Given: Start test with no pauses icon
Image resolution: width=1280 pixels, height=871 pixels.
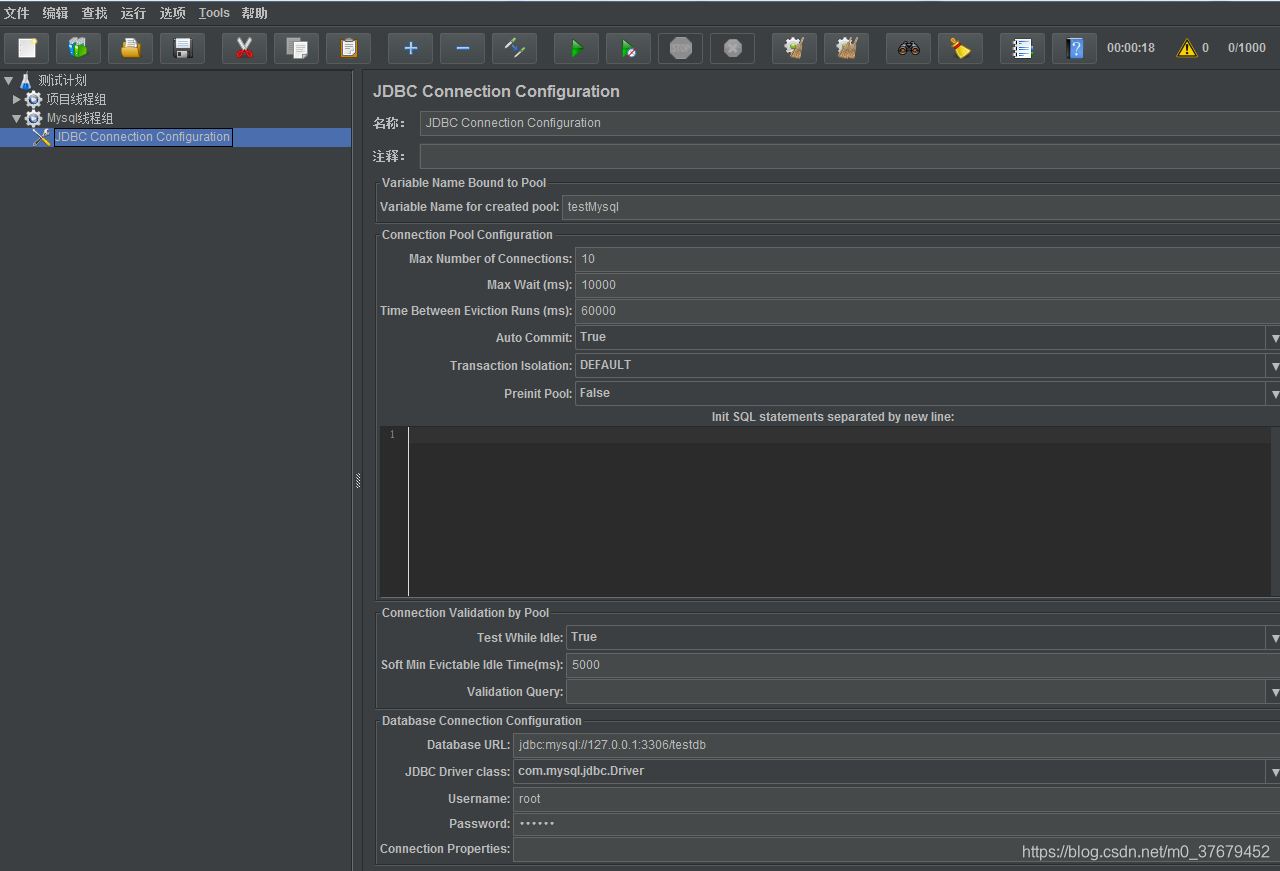Looking at the screenshot, I should coord(628,48).
